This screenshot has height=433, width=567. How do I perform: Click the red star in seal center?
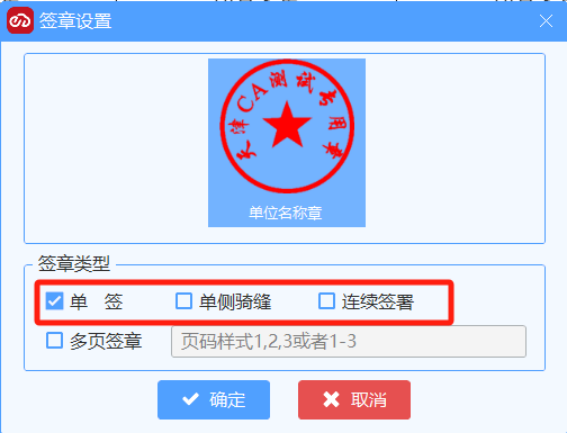287,125
